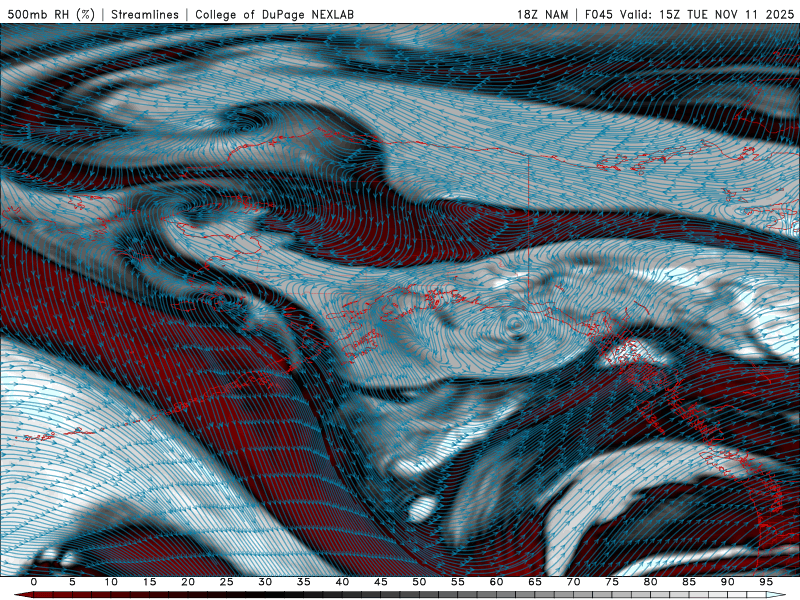Select the colorbar value "60"

pyautogui.click(x=496, y=582)
